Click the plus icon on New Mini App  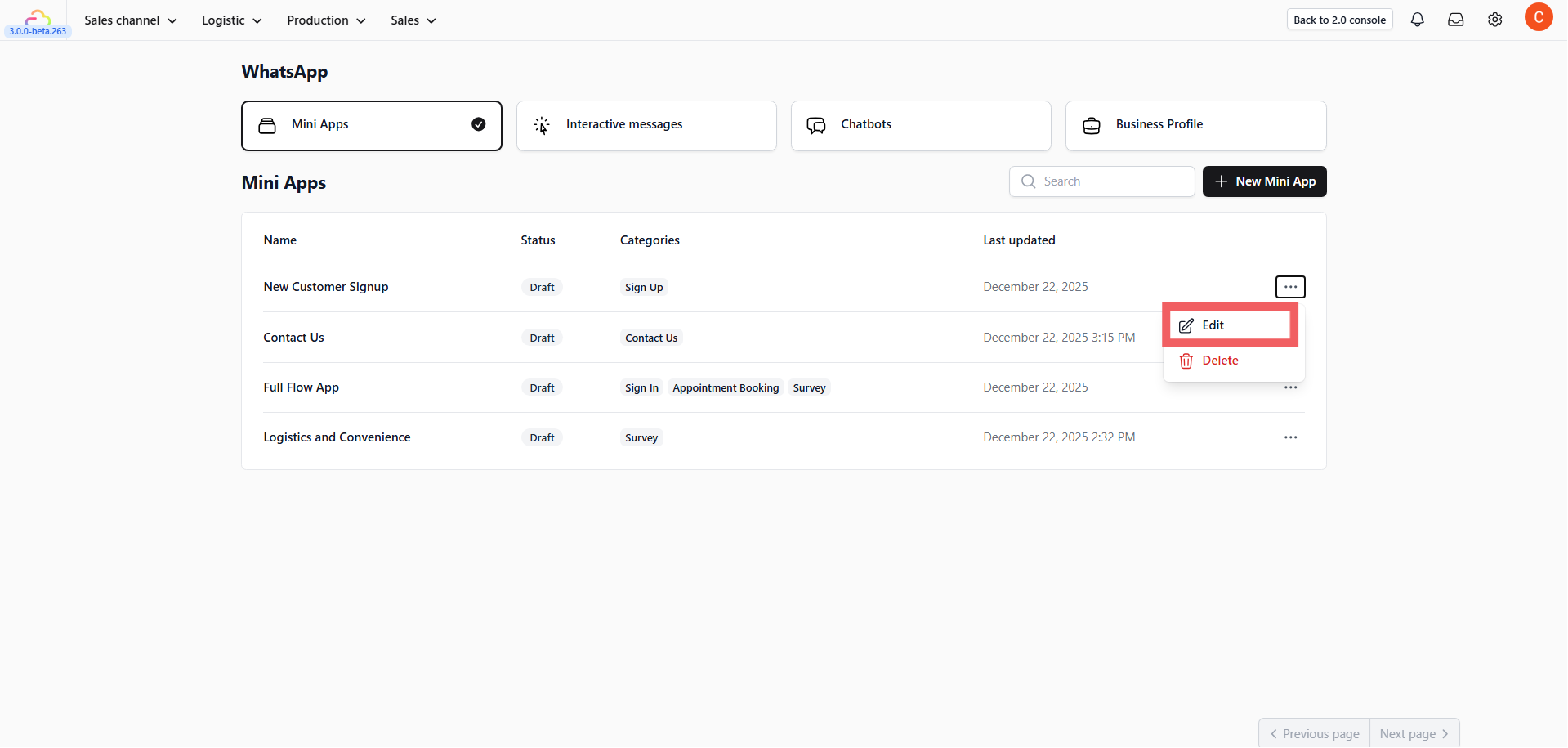[1221, 181]
